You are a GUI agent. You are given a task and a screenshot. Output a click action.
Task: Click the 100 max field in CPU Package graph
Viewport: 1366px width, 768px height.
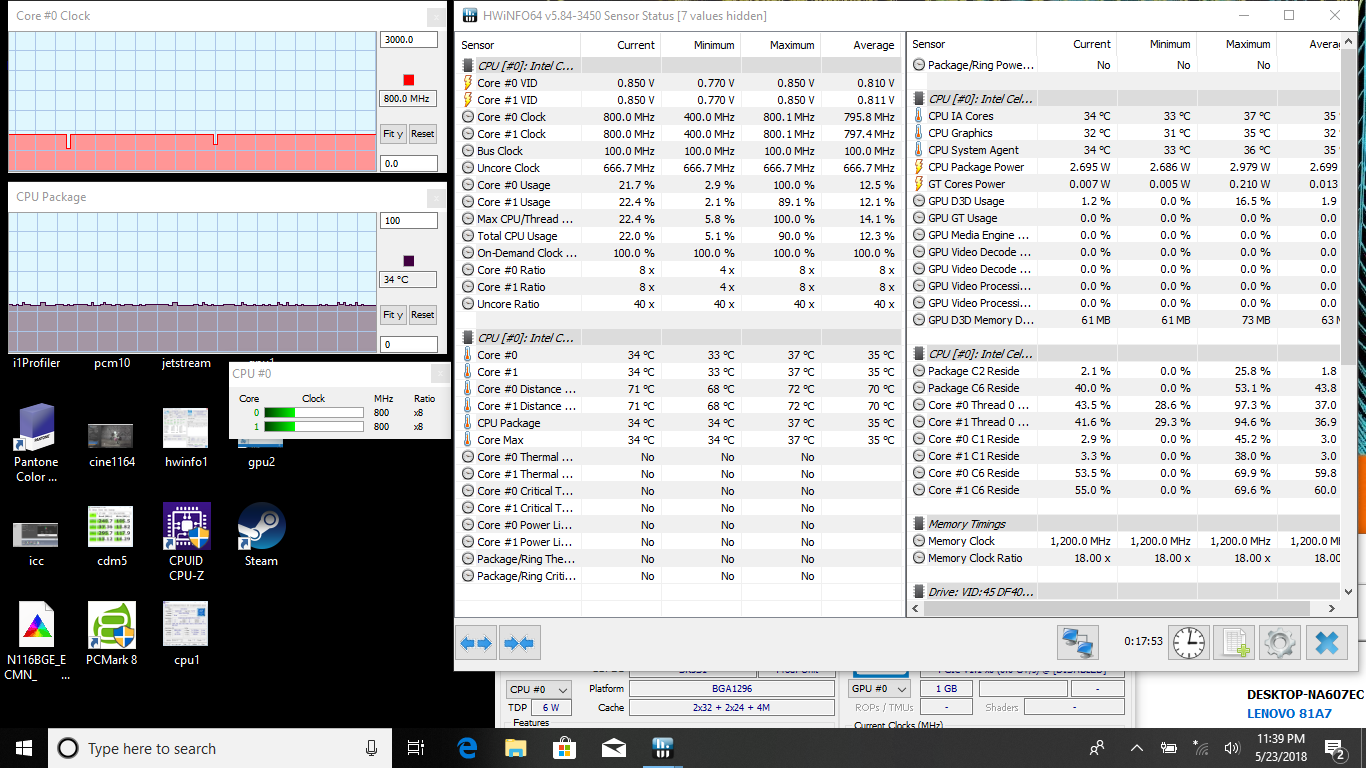click(x=408, y=220)
